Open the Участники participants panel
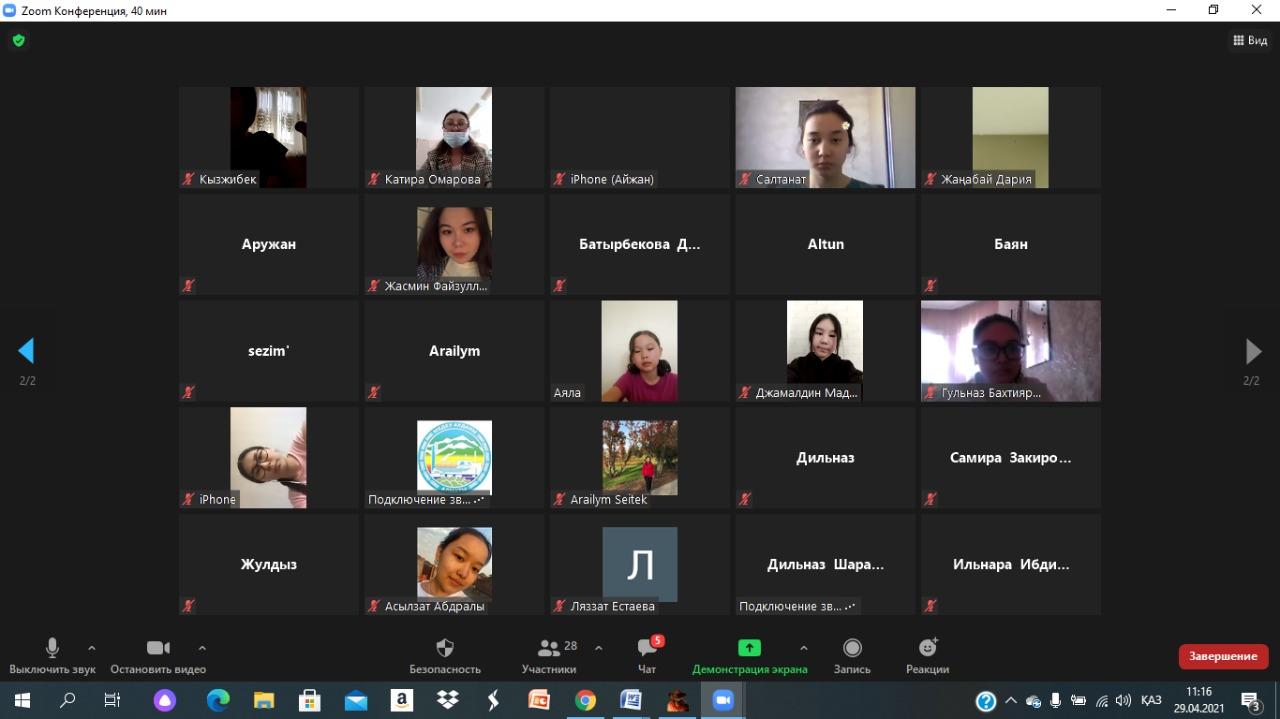Viewport: 1280px width, 719px height. click(x=549, y=648)
